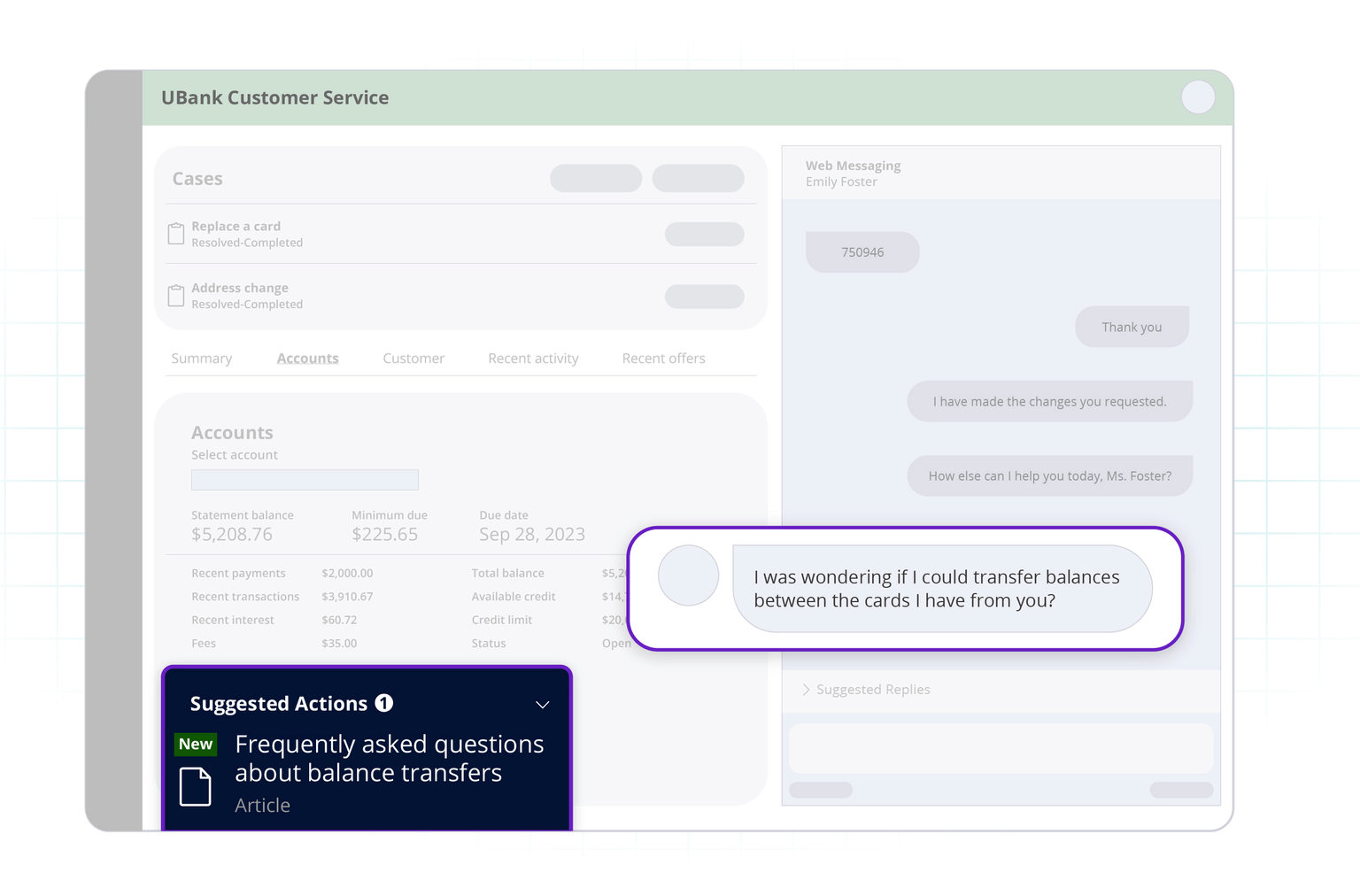Click the customer avatar on the highlighted message

[x=688, y=575]
